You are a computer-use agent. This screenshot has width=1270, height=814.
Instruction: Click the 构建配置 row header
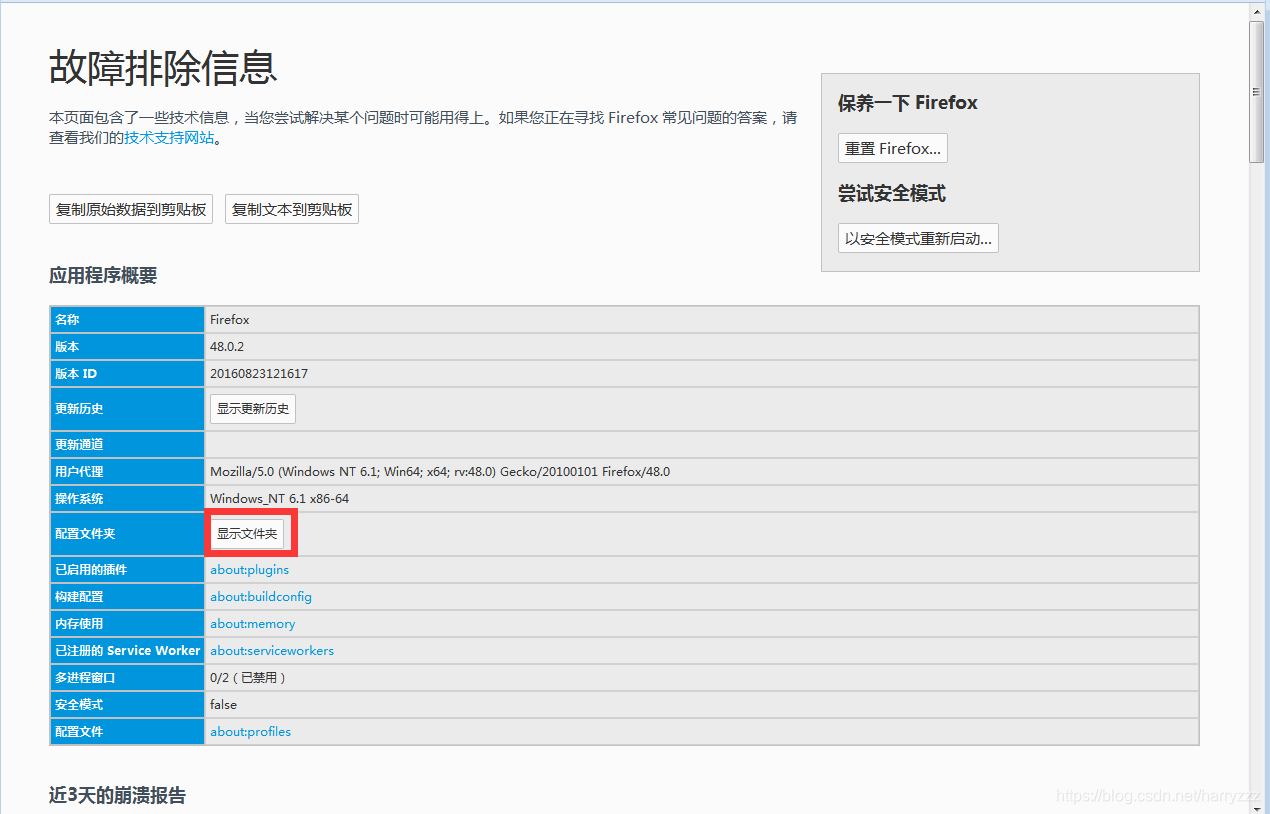tap(128, 596)
